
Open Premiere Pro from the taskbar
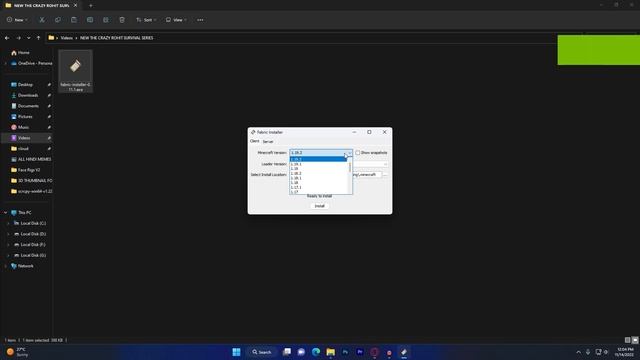point(360,352)
